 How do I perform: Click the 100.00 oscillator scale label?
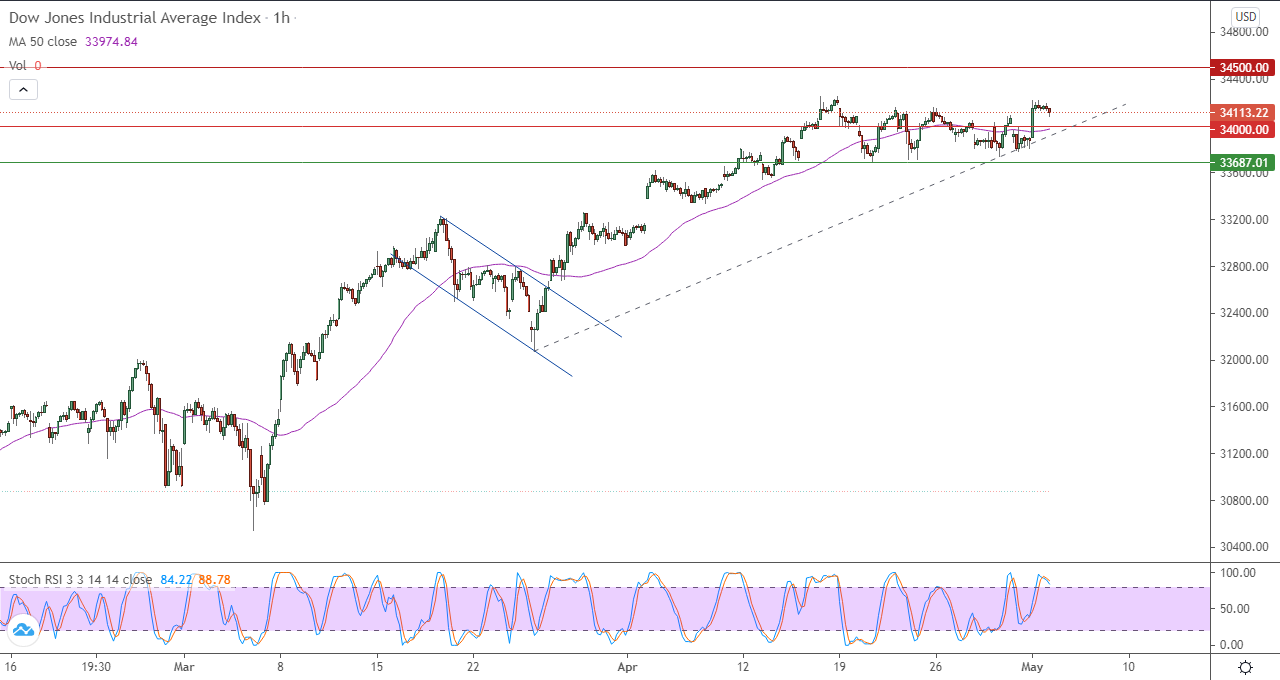[1237, 573]
